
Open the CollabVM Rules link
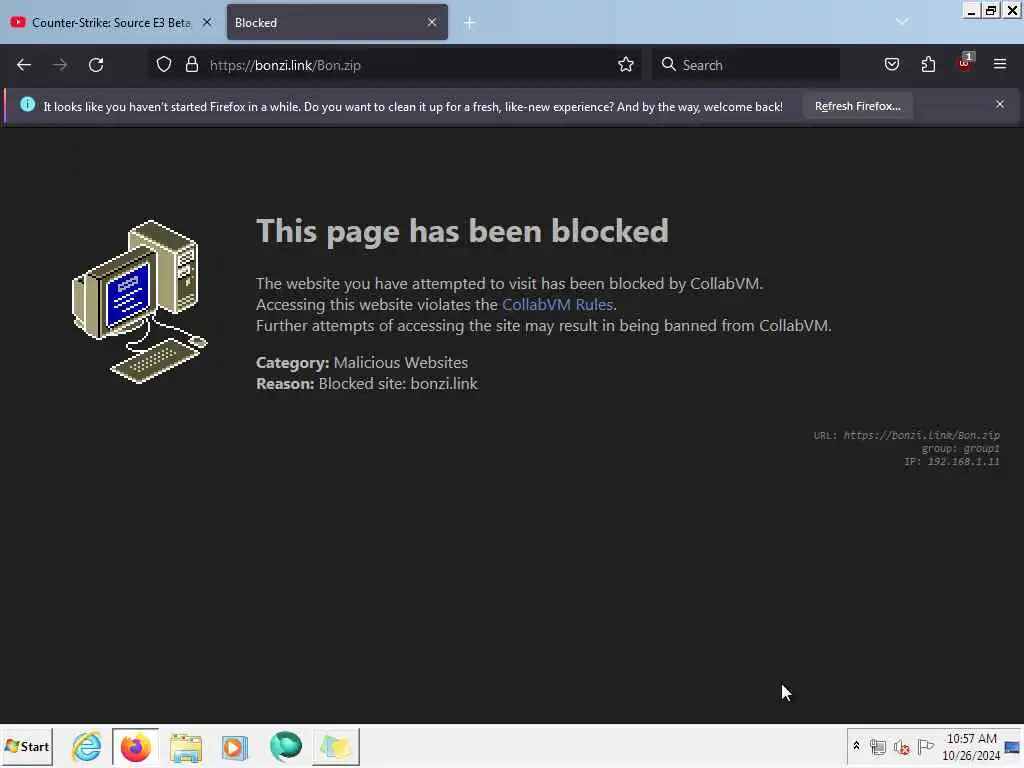(x=557, y=304)
